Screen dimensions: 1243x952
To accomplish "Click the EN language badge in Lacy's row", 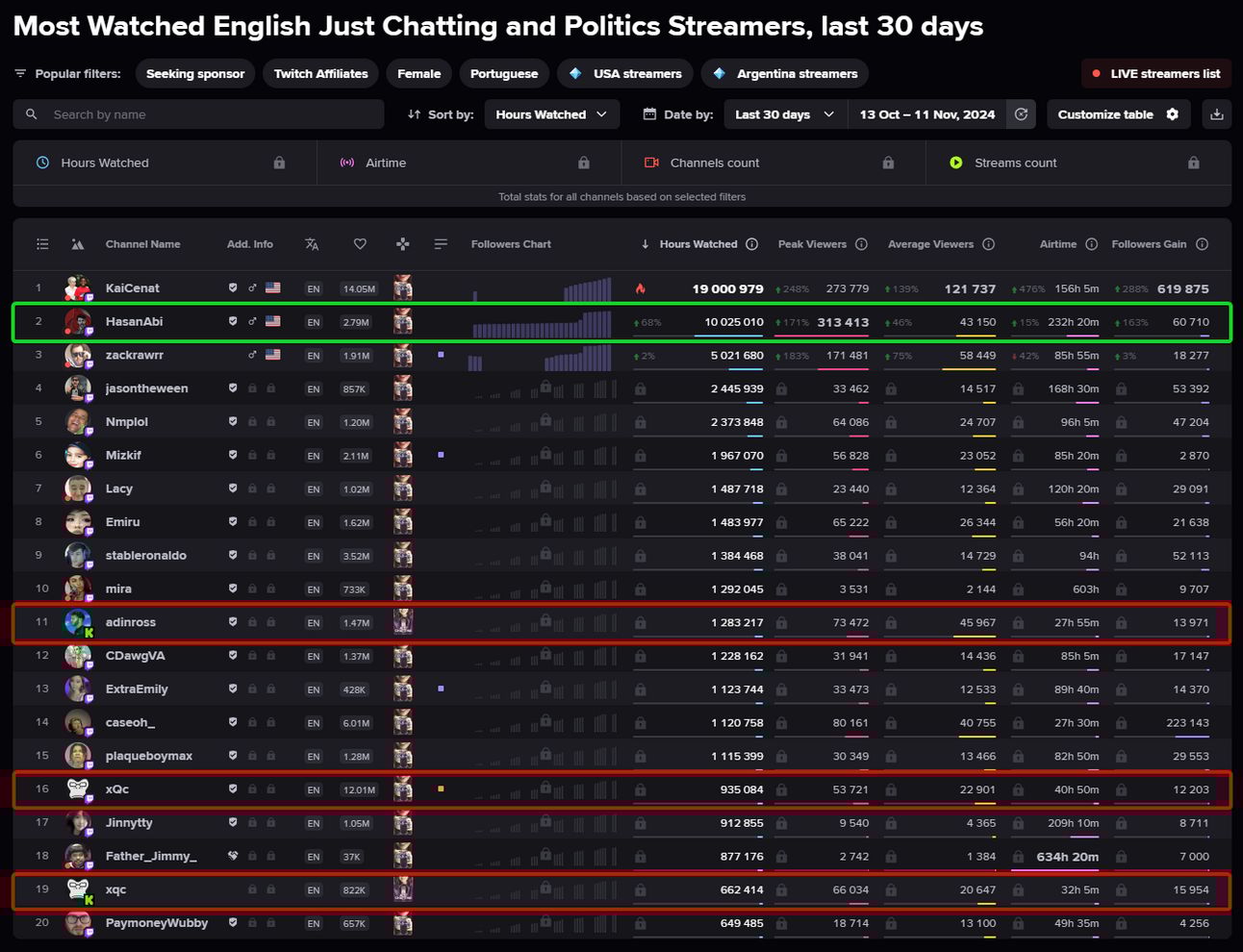I will point(314,489).
